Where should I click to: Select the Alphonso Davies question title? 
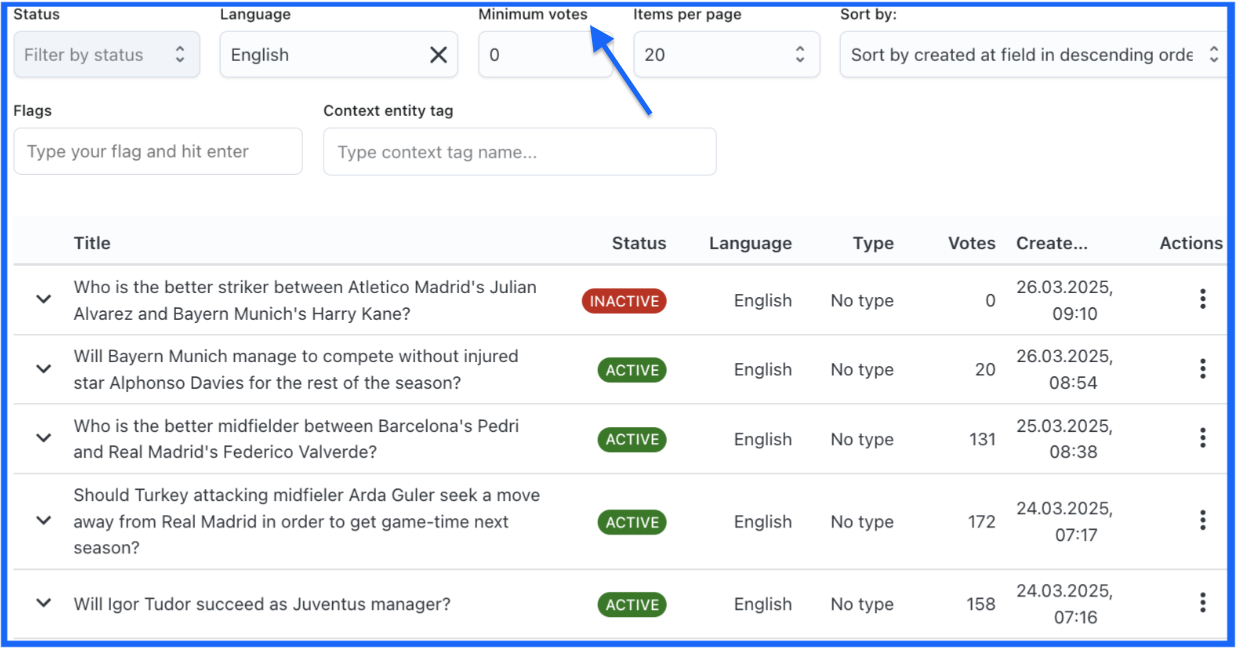point(296,369)
